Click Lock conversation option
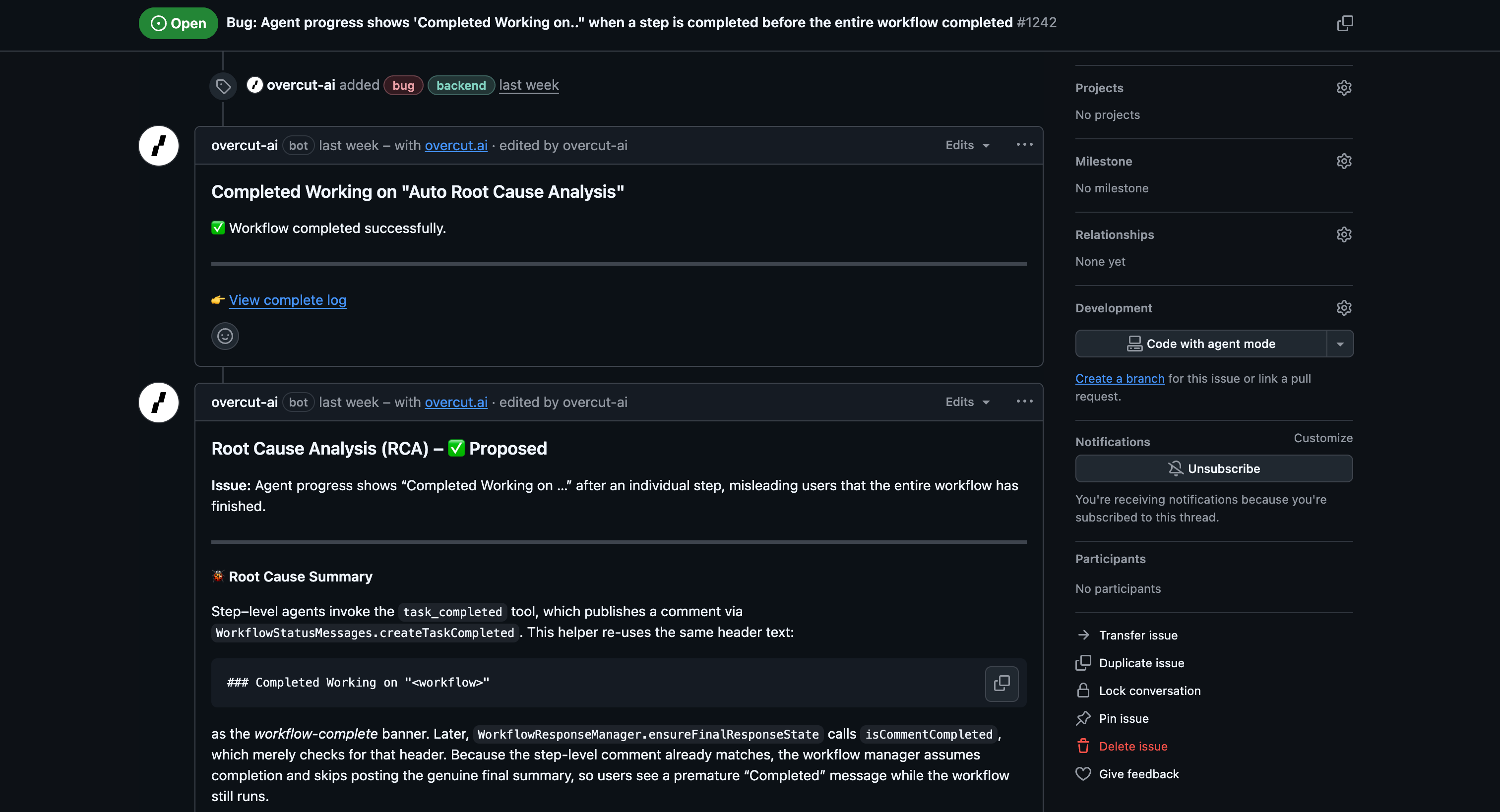 (1149, 691)
